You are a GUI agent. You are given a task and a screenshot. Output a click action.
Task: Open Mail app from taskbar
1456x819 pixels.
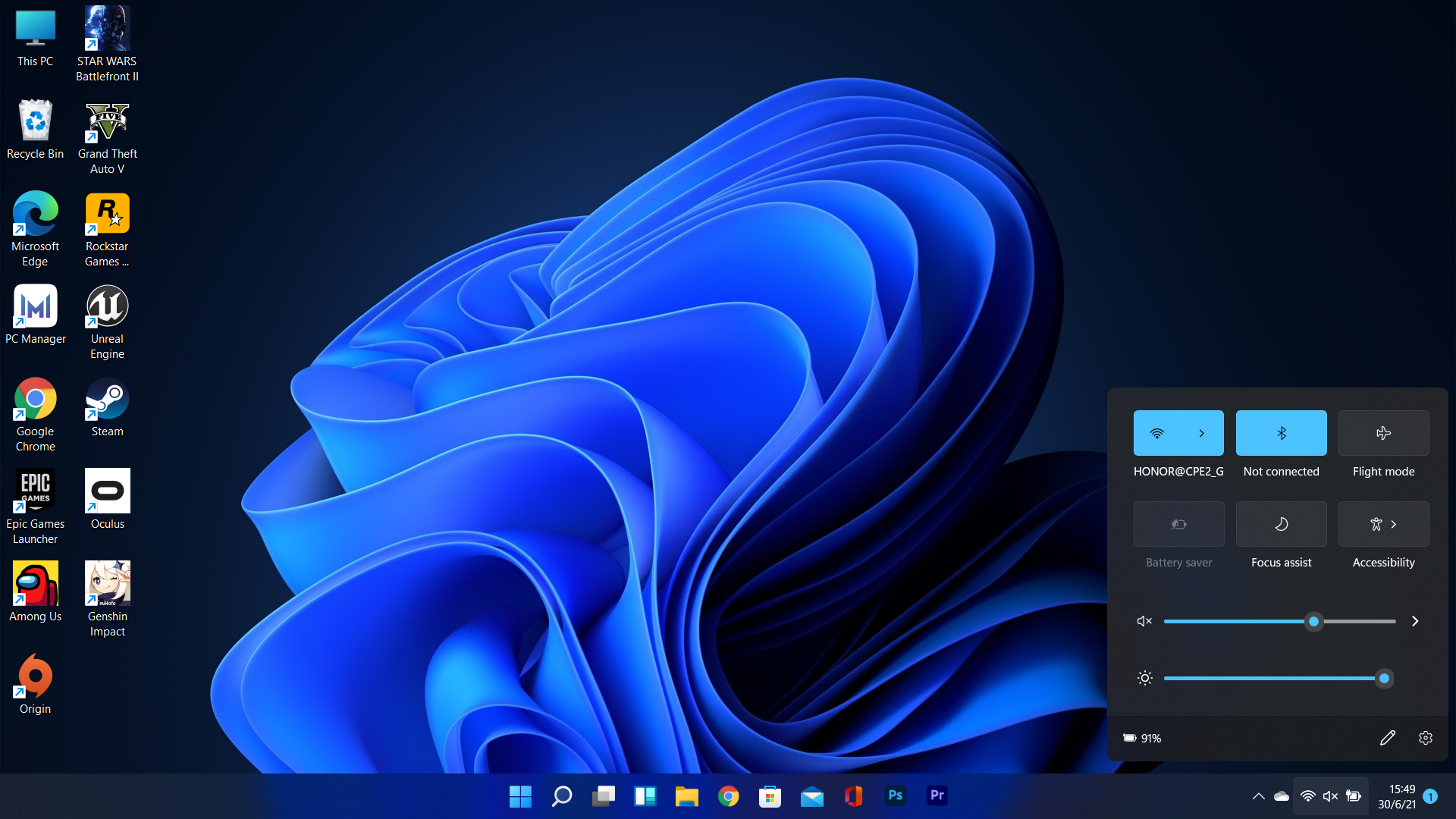[x=812, y=796]
